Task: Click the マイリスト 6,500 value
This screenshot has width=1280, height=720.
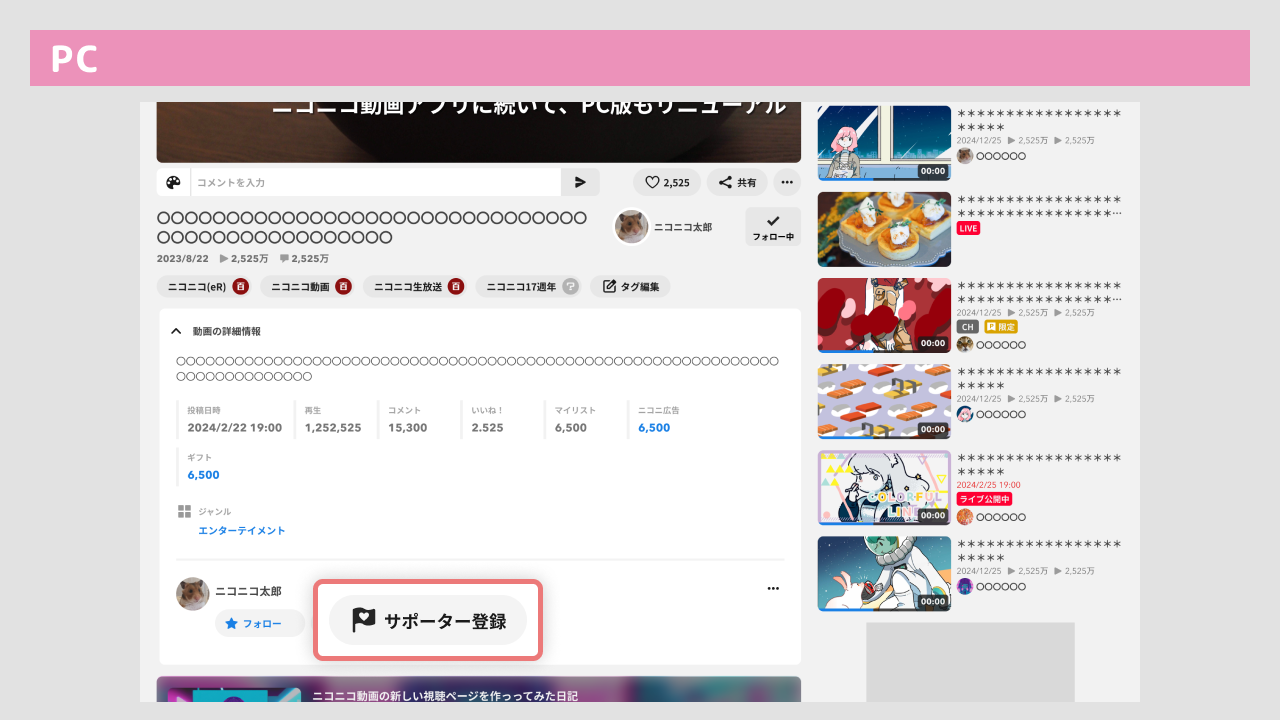Action: tap(571, 427)
